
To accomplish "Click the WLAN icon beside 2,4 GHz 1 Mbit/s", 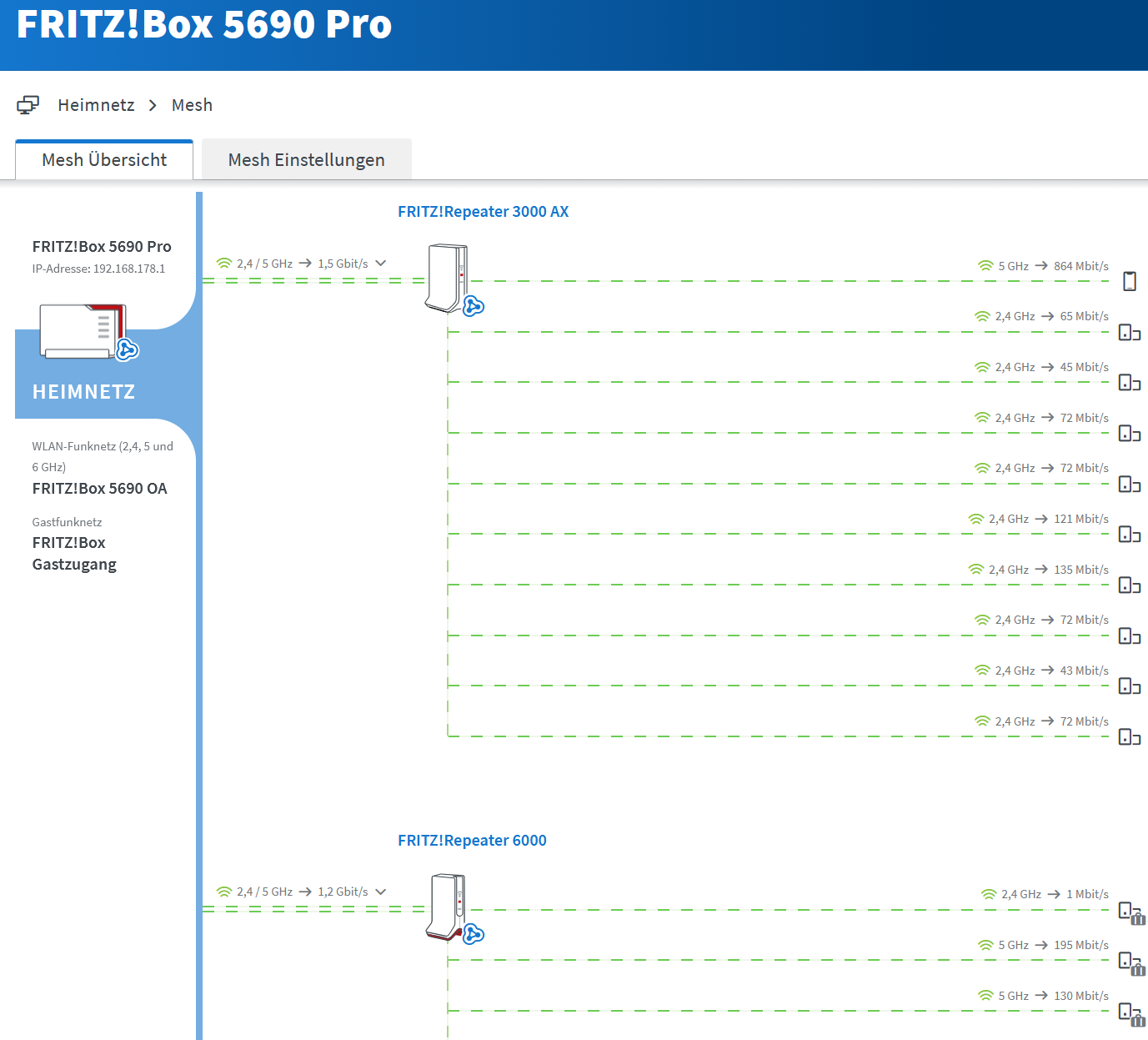I will click(x=989, y=894).
